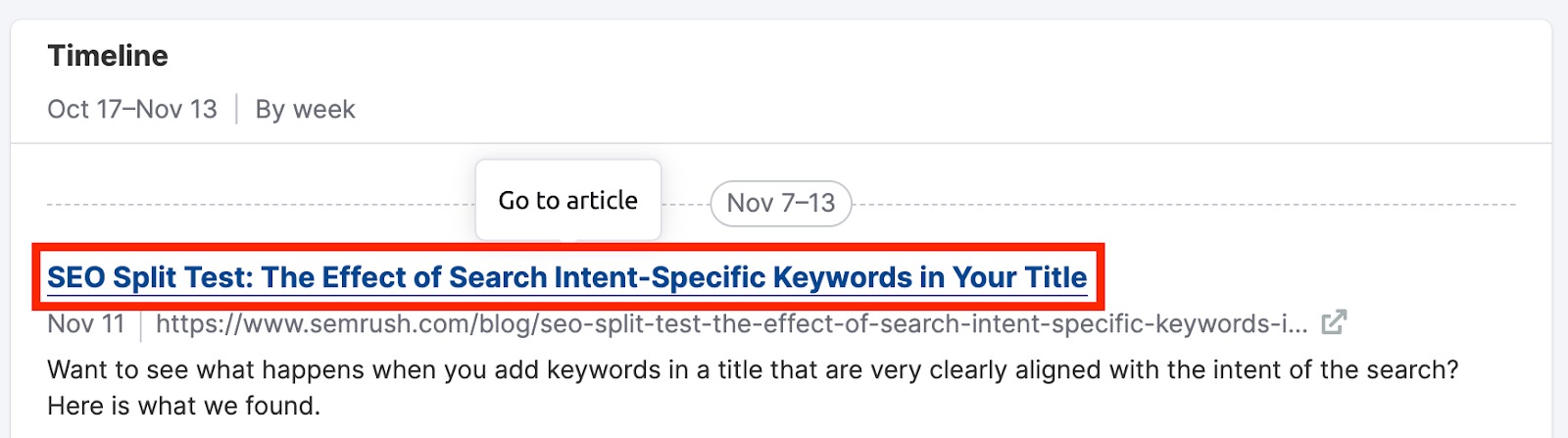Click the dashed timeline line right of Nov 7–13
The image size is (1568, 438).
coord(1176,205)
